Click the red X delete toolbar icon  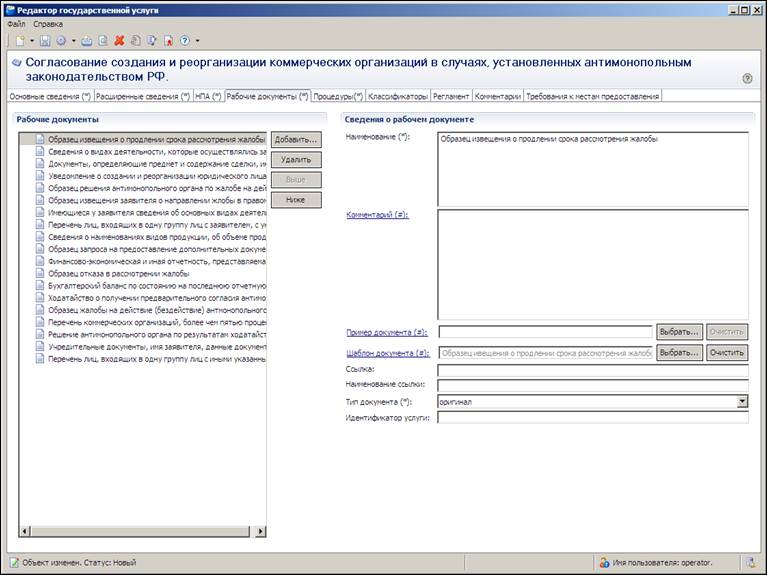click(x=119, y=41)
